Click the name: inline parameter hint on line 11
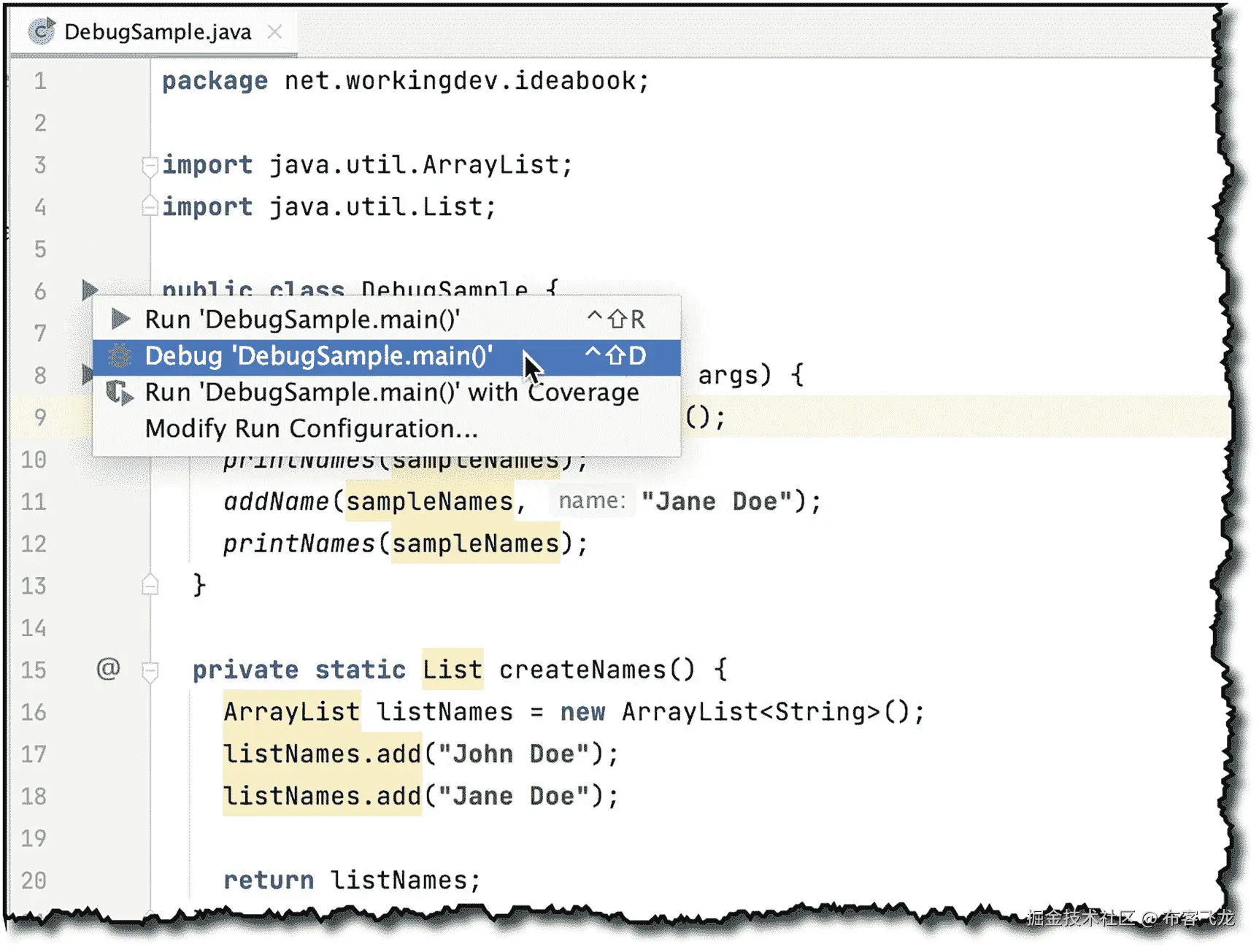The height and width of the screenshot is (952, 1259). point(591,500)
